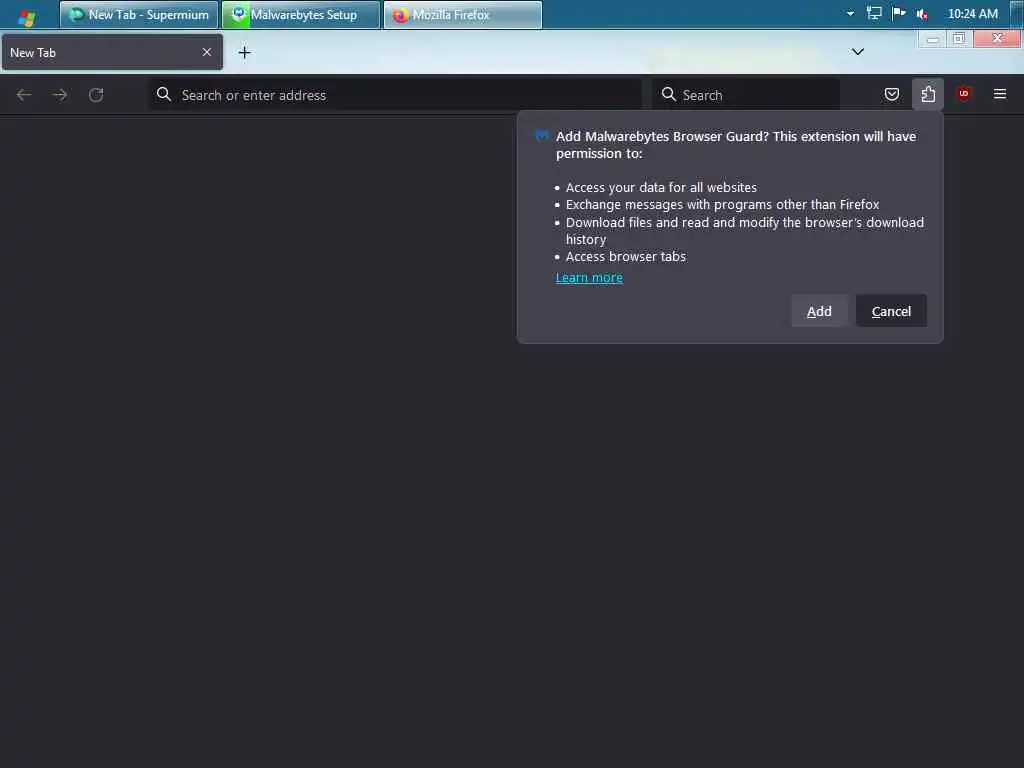1024x768 pixels.
Task: Click the Extensions puzzle piece icon
Action: (x=928, y=95)
